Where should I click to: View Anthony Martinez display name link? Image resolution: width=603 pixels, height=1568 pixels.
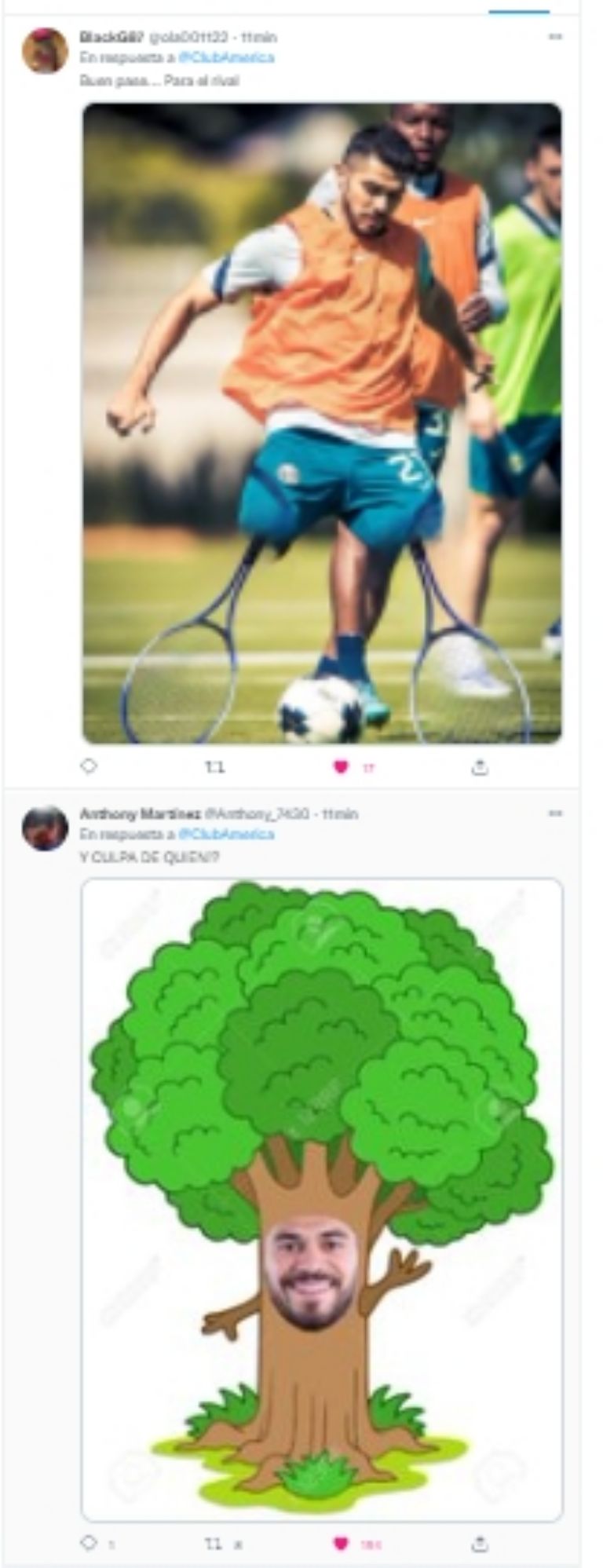coord(141,813)
